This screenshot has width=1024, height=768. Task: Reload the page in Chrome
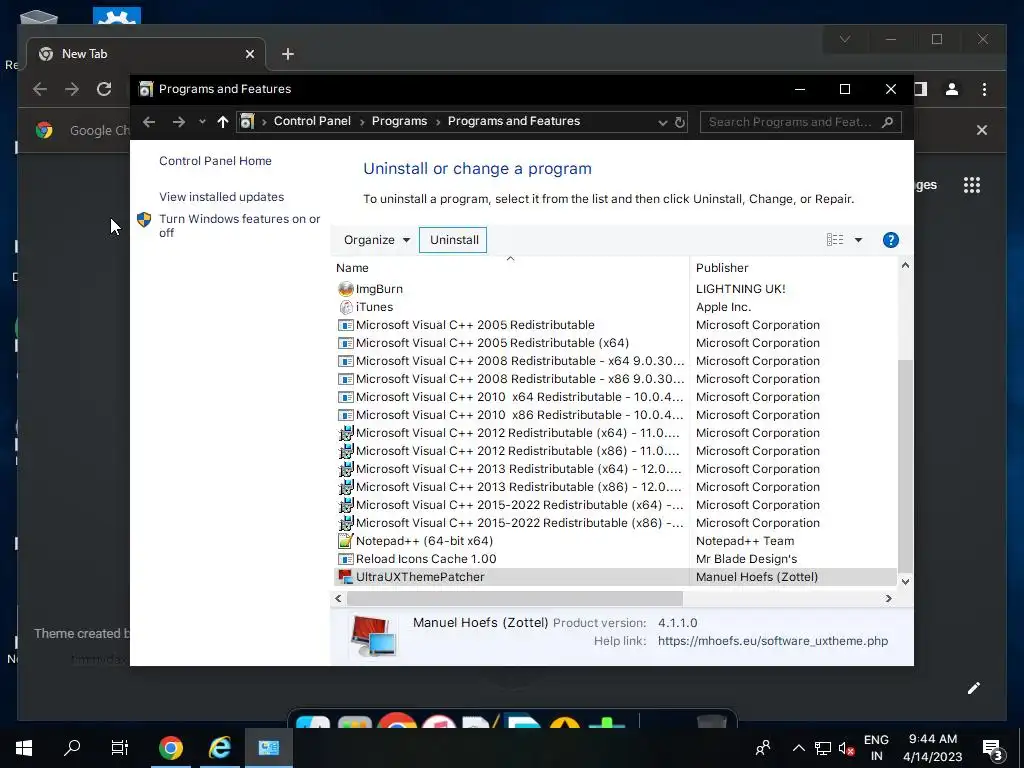coord(103,89)
